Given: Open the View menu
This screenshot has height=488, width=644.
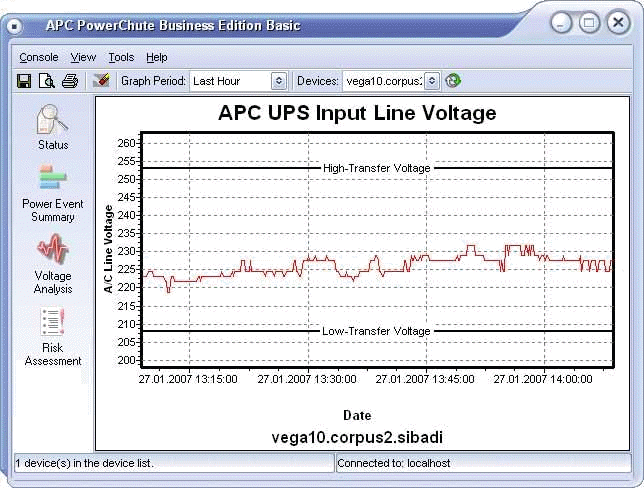Looking at the screenshot, I should 84,57.
